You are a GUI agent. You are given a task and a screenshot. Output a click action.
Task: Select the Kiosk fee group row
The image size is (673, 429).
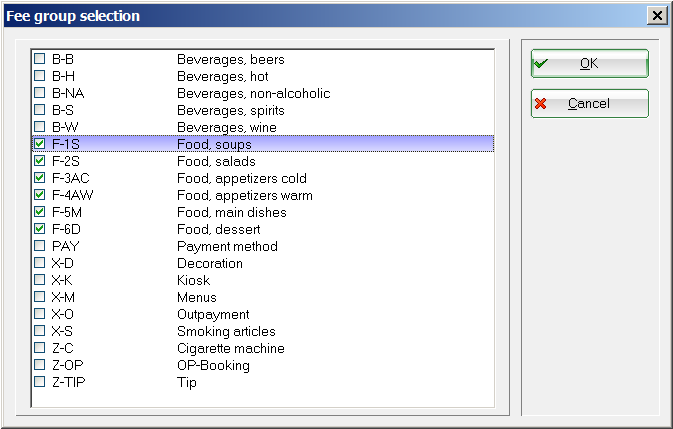tap(194, 281)
